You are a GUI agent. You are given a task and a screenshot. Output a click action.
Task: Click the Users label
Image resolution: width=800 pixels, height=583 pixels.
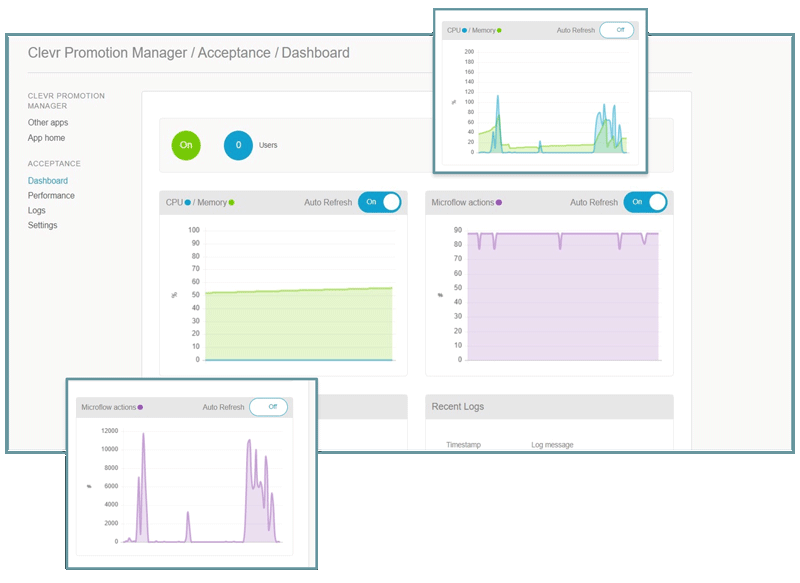pos(268,145)
